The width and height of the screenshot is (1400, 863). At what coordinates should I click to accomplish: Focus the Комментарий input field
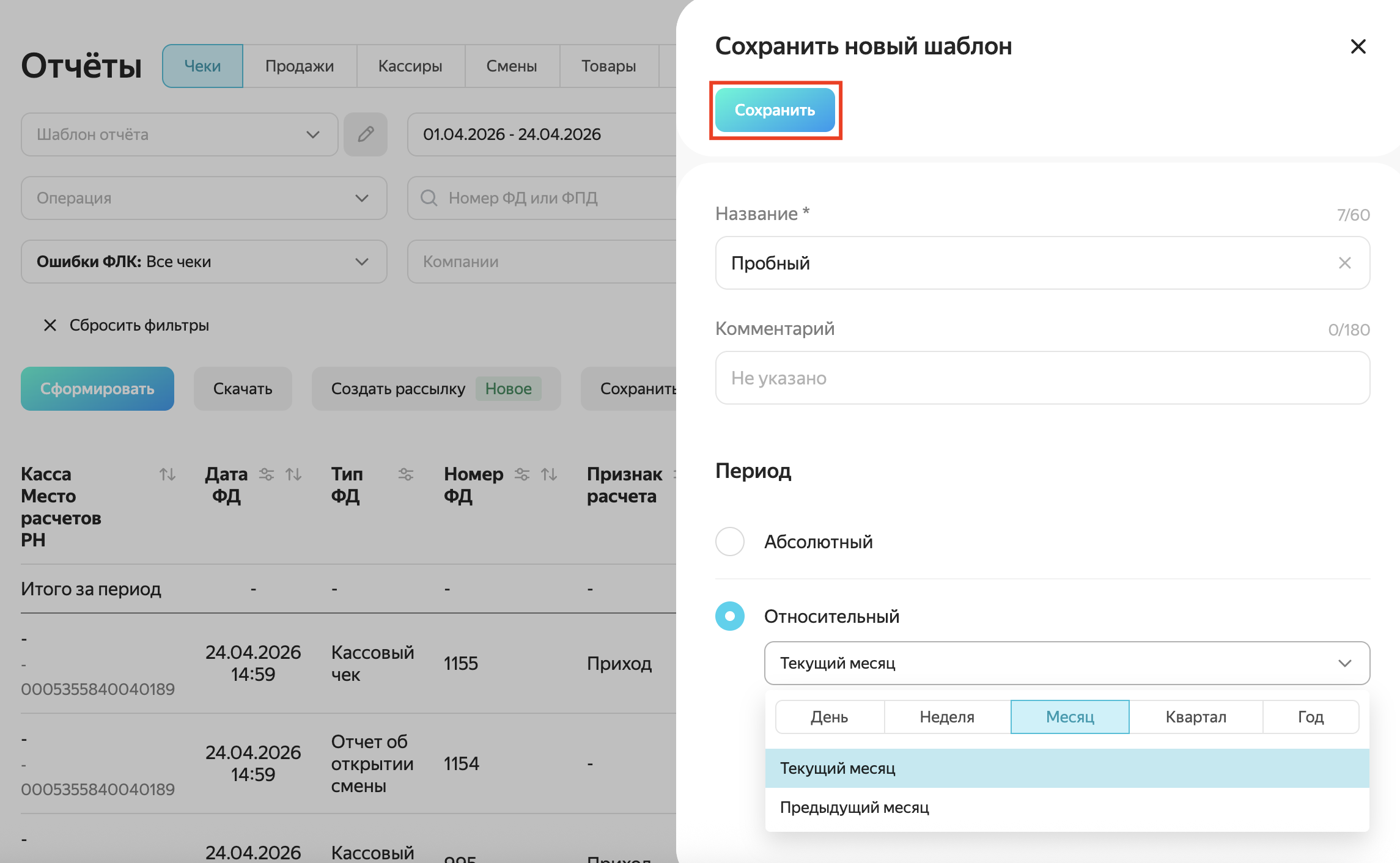tap(1042, 378)
